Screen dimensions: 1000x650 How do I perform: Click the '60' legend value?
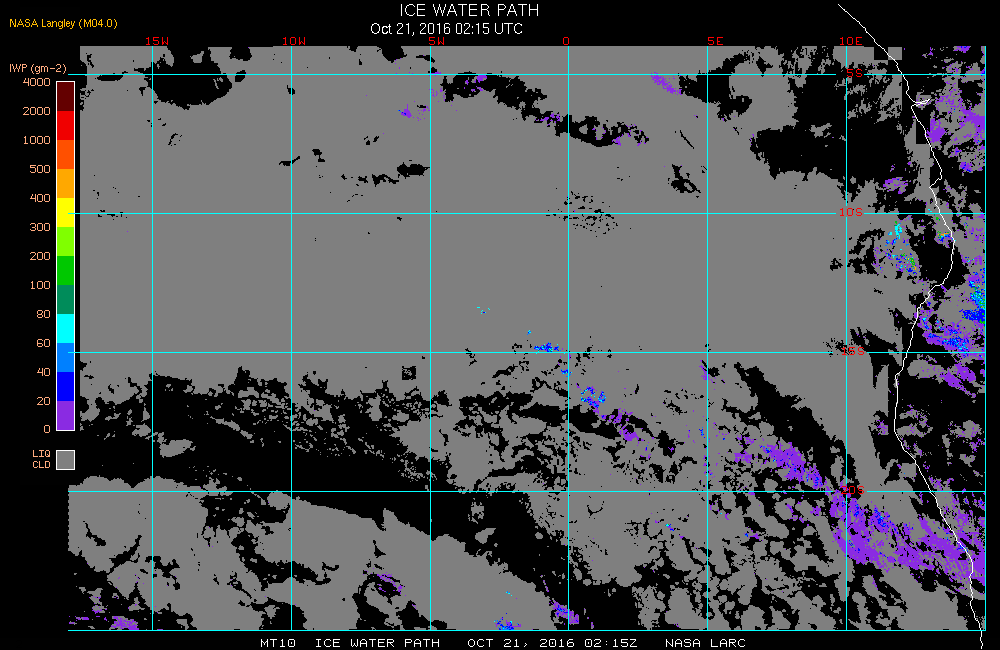click(x=43, y=343)
